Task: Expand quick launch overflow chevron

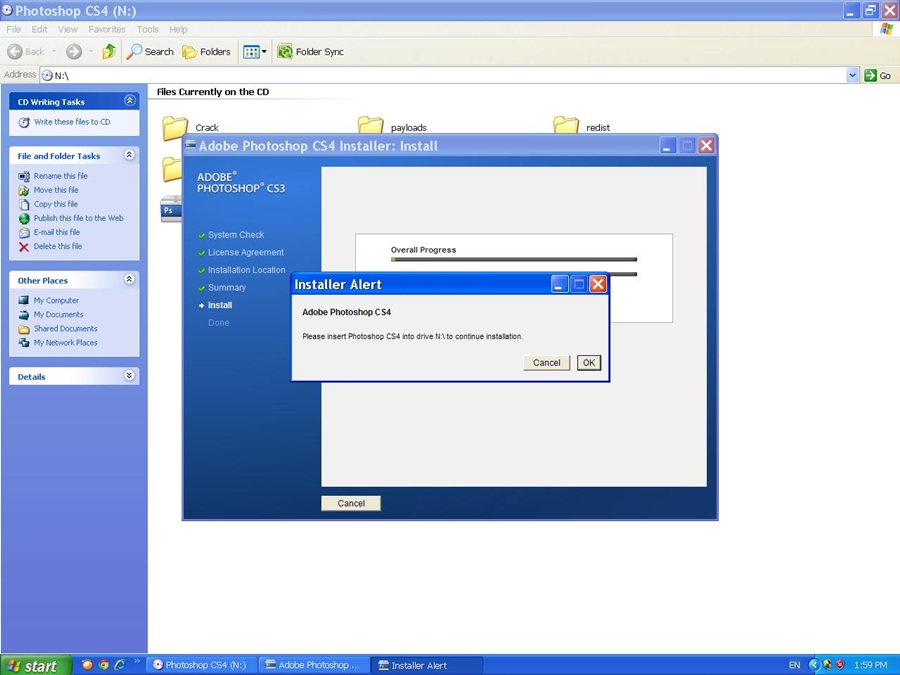Action: [137, 662]
